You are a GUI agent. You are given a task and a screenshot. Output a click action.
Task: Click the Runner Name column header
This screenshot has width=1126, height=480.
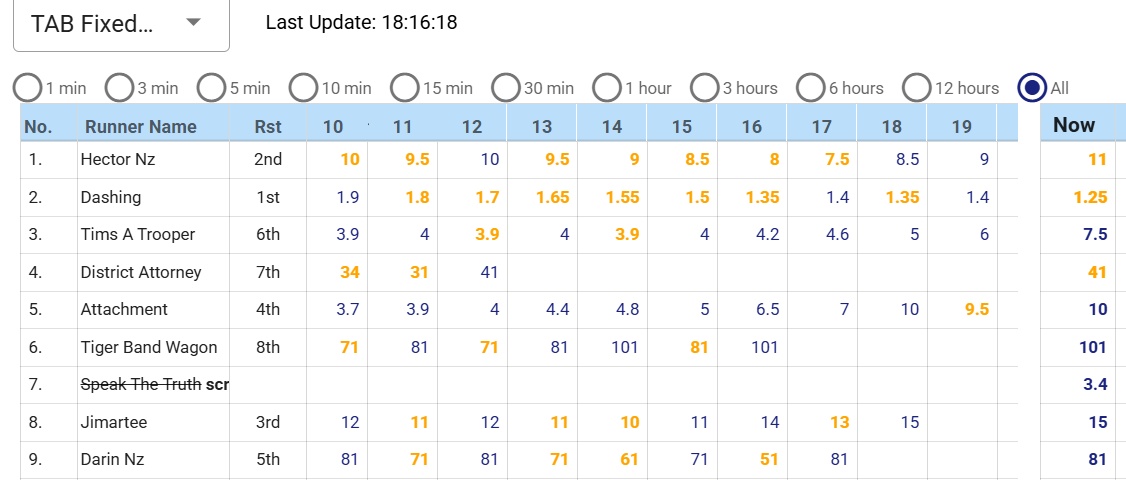(140, 127)
